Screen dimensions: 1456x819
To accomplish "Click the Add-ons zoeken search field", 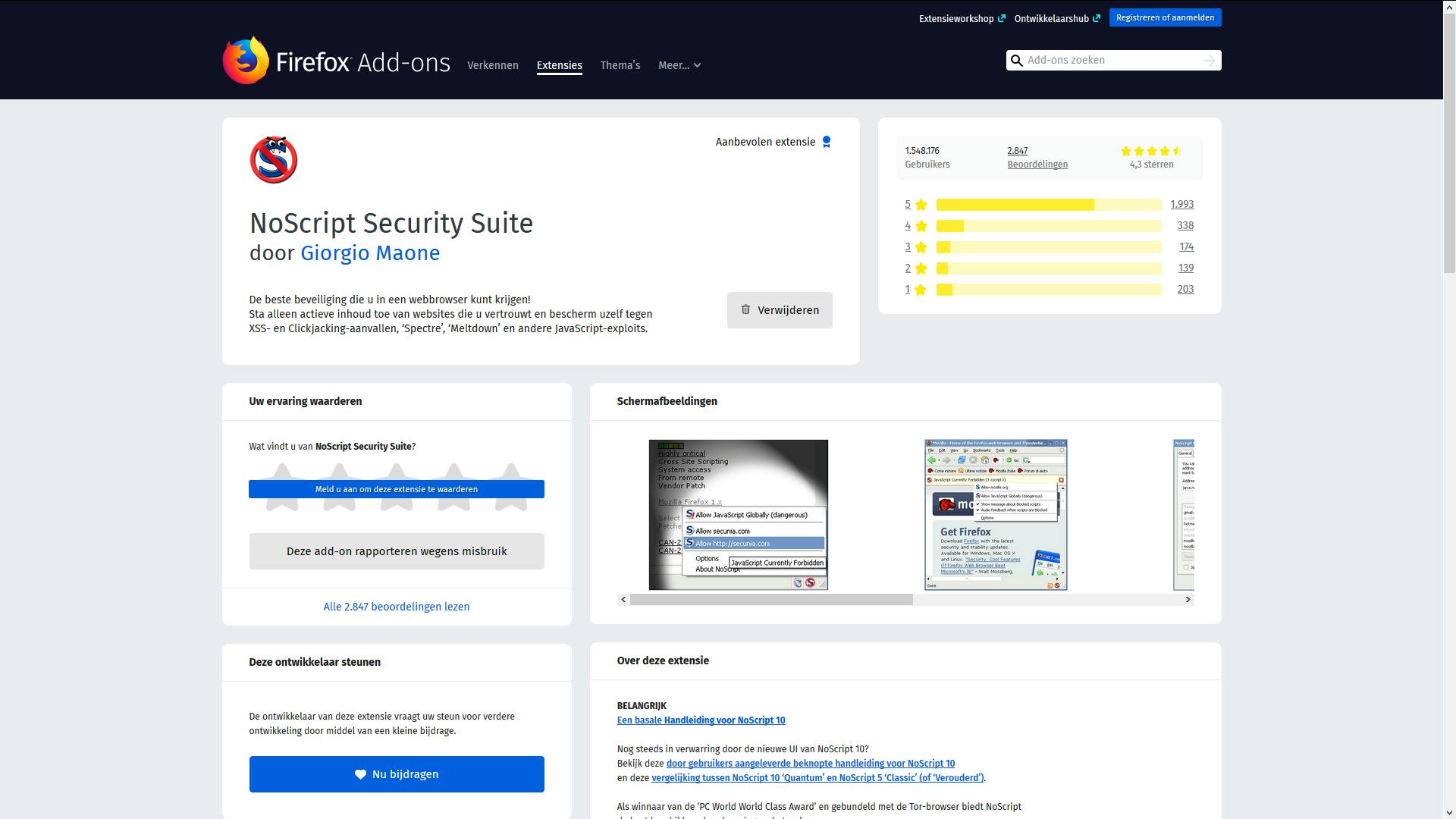I will click(x=1112, y=61).
